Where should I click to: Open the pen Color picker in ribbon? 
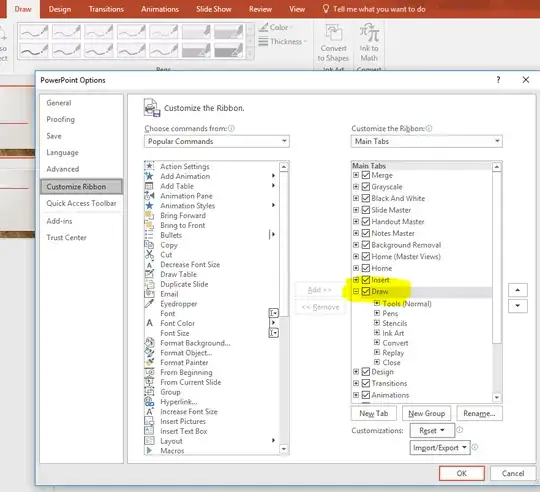(275, 27)
